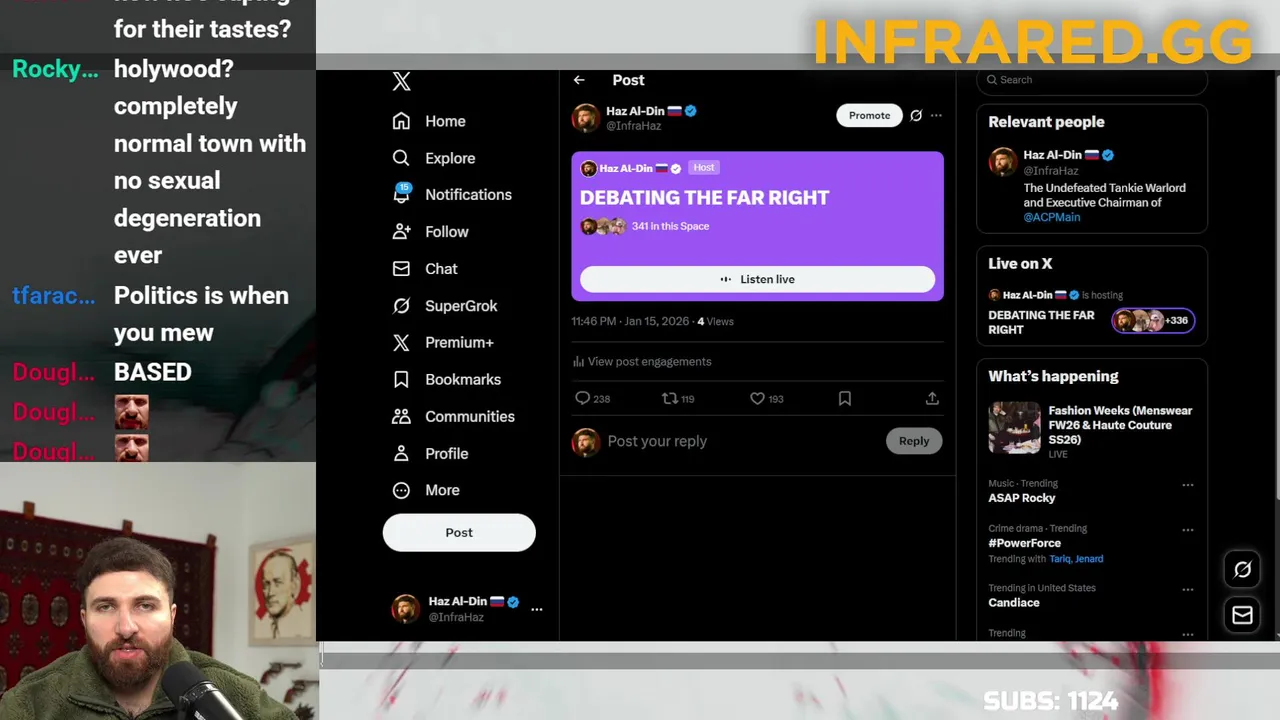Open the ASAP Rocky trending topic

click(1022, 498)
